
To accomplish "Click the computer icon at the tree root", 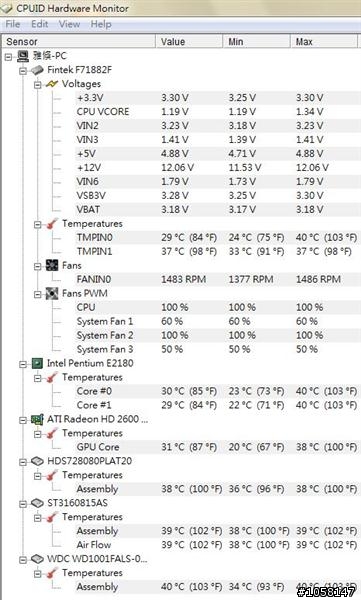I will [x=23, y=56].
